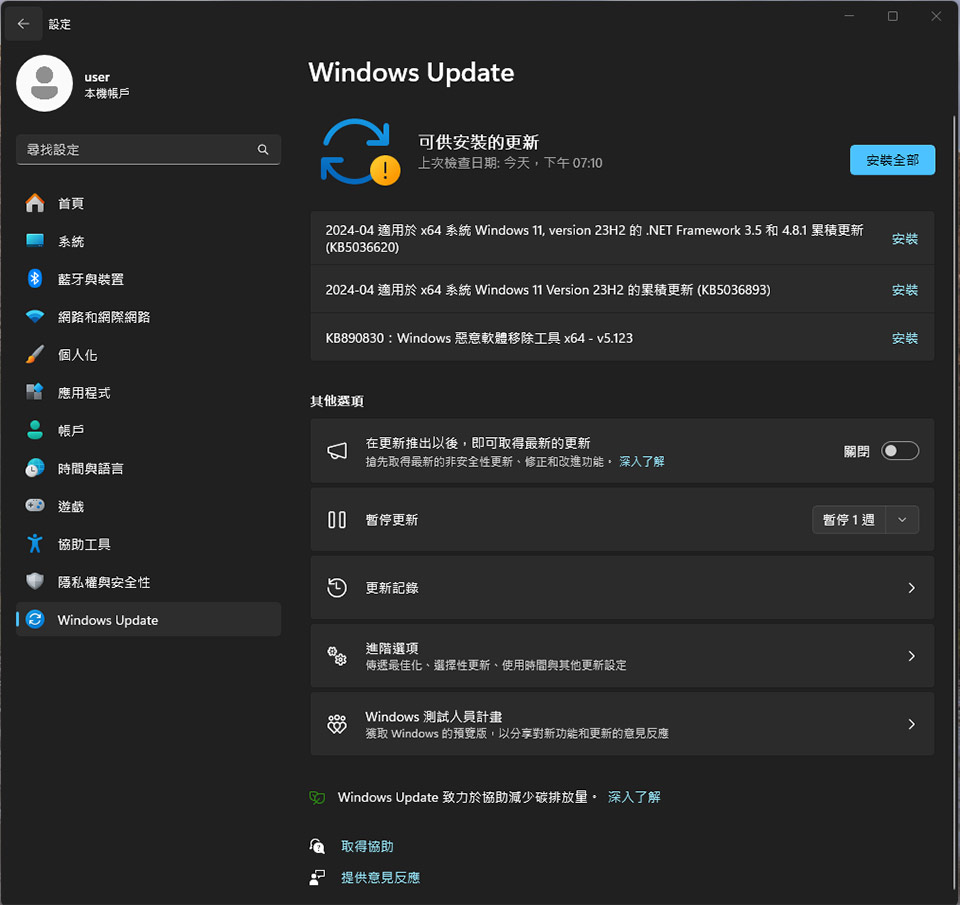Open 更新記錄 via its right chevron
Image resolution: width=960 pixels, height=905 pixels.
tap(912, 588)
